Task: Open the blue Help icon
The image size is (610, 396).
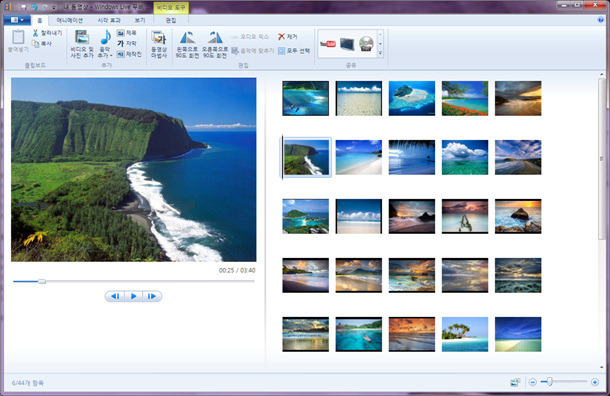Action: (601, 20)
